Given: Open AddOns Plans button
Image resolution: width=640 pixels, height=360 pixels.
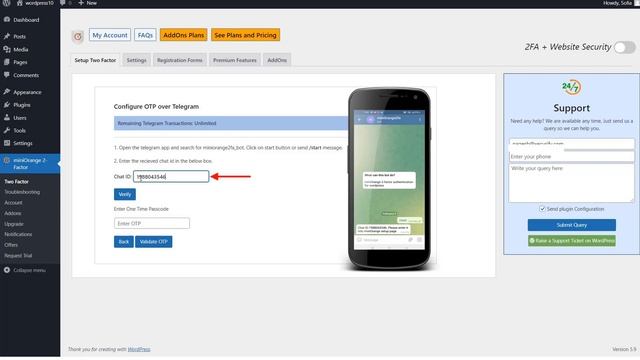Looking at the screenshot, I should 183,35.
